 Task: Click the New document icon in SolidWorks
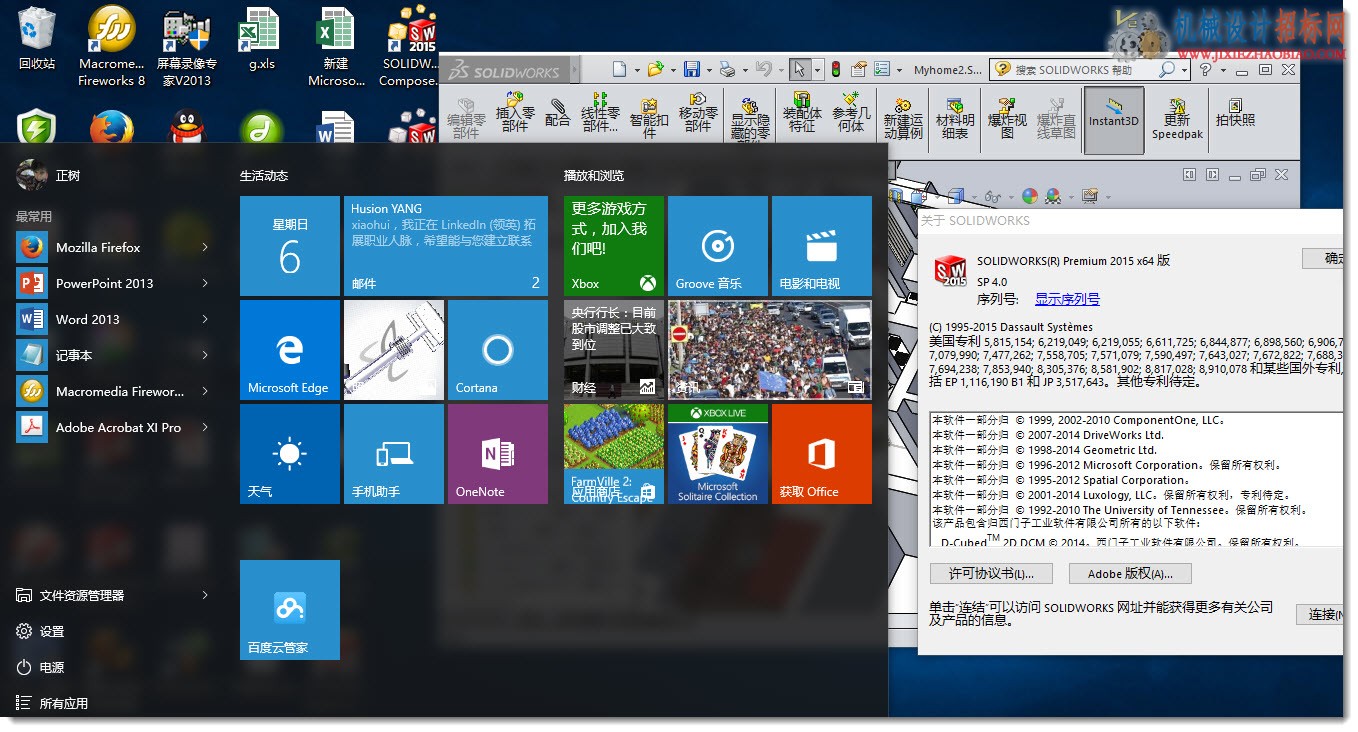tap(620, 69)
